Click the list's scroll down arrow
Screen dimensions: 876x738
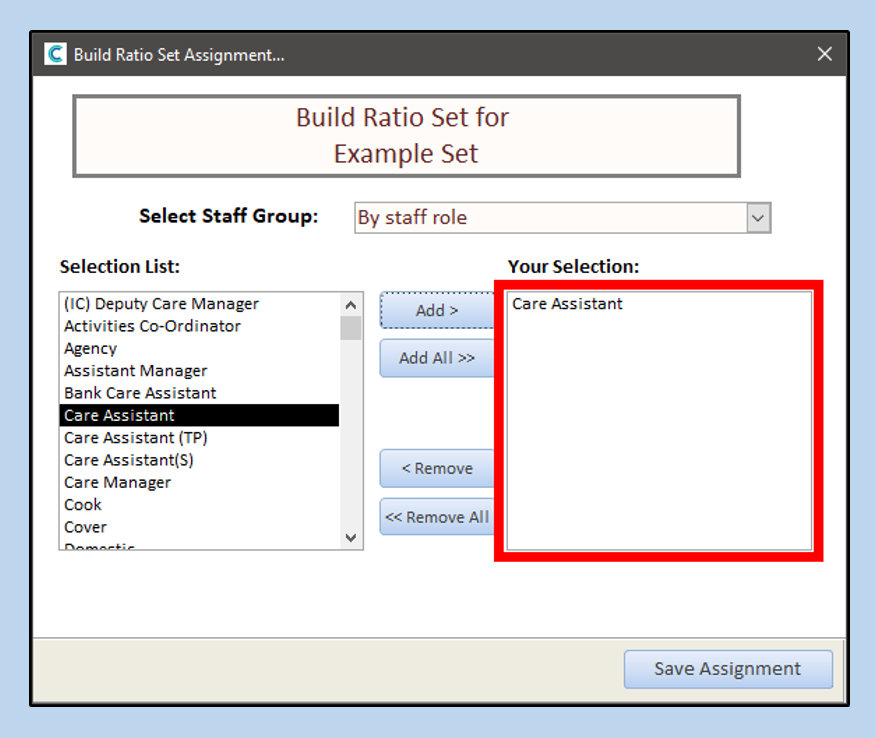tap(350, 538)
